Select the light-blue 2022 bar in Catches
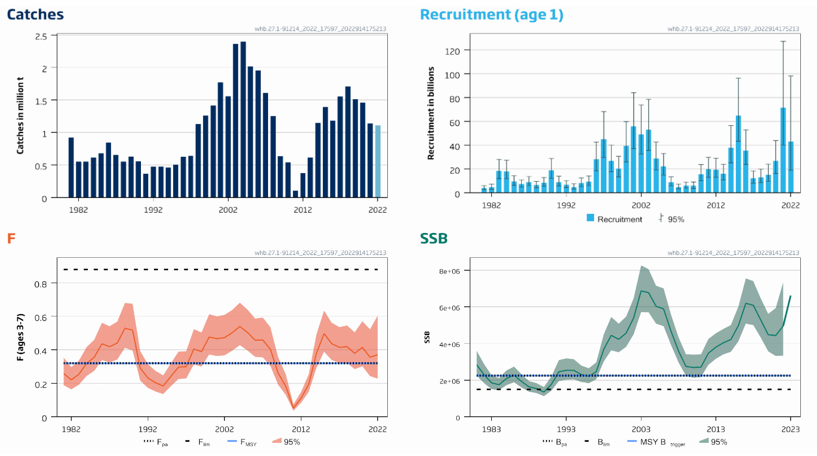Viewport: 817px width, 456px height. coord(377,161)
